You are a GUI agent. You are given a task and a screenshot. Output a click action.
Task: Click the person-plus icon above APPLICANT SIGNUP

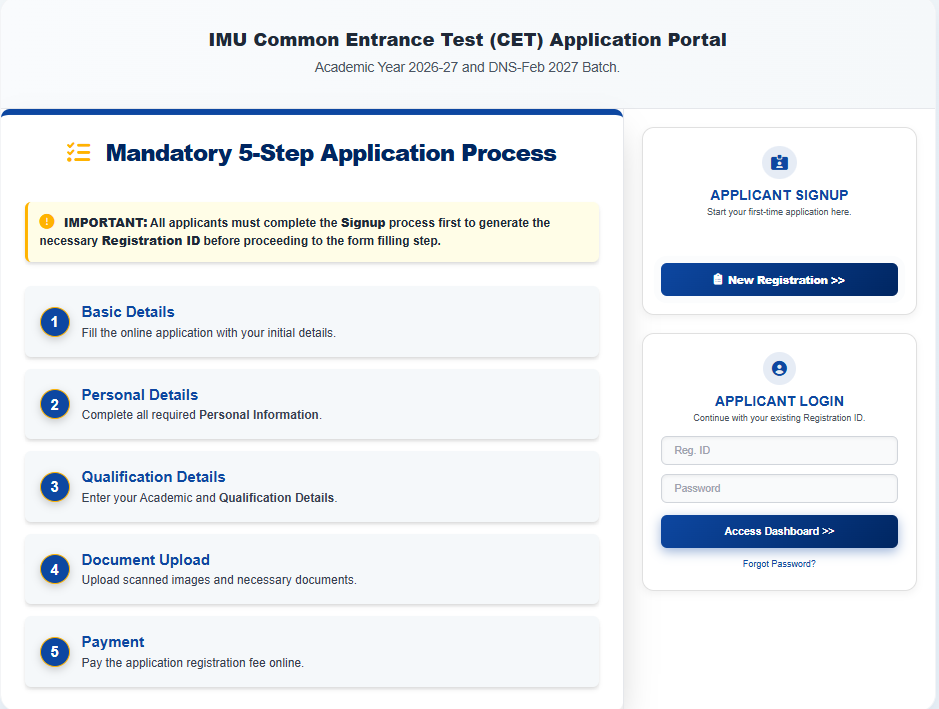coord(779,162)
